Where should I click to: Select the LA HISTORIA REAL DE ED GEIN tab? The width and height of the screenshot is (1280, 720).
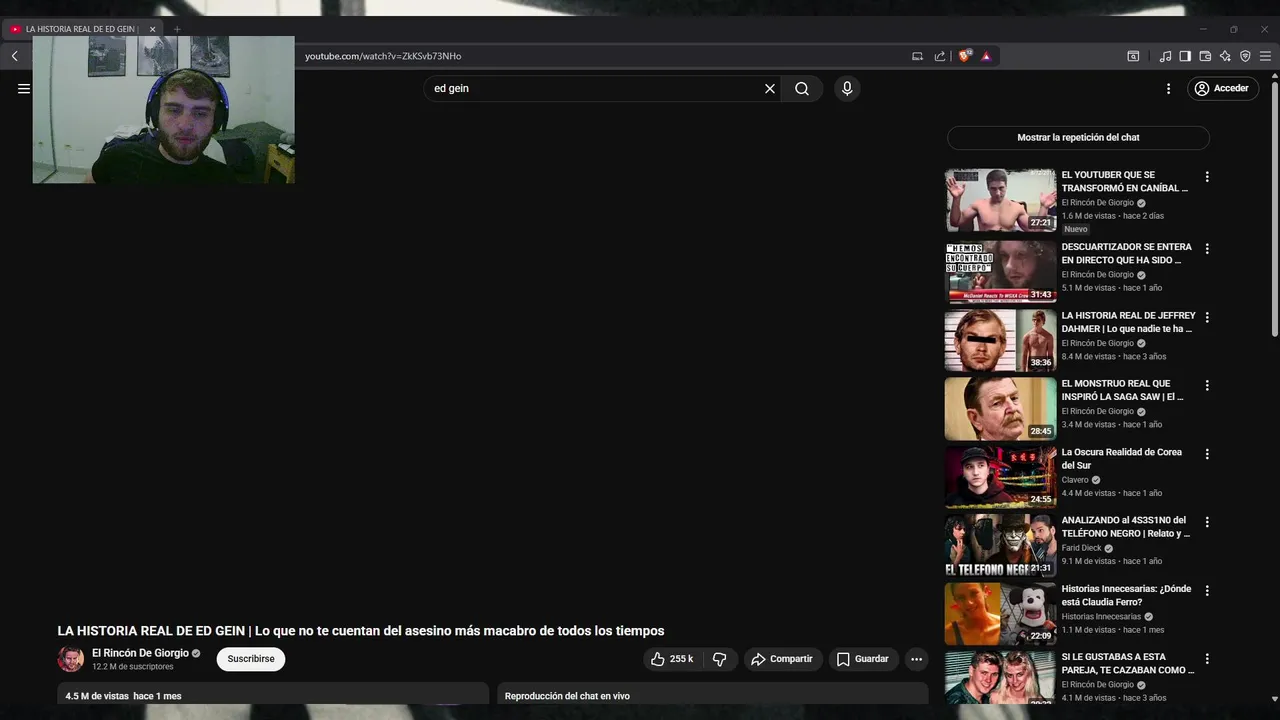81,29
